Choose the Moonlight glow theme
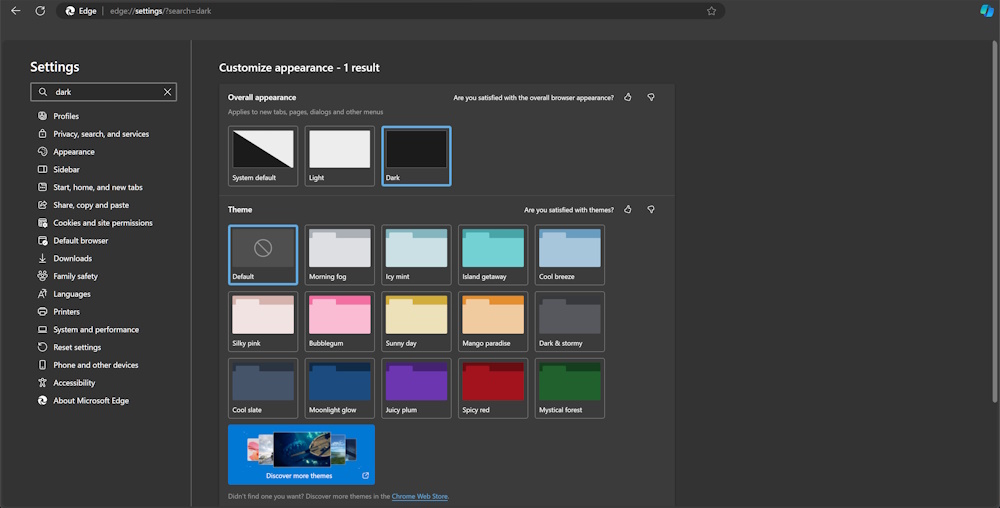Viewport: 1000px width, 508px height. (339, 388)
